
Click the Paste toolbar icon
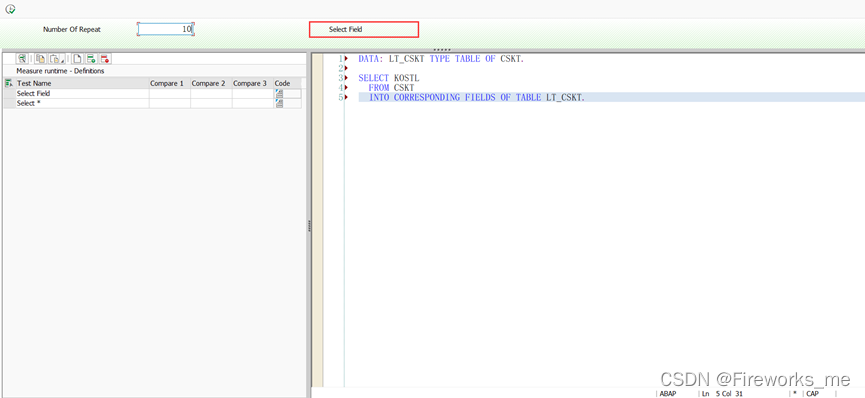pyautogui.click(x=55, y=58)
